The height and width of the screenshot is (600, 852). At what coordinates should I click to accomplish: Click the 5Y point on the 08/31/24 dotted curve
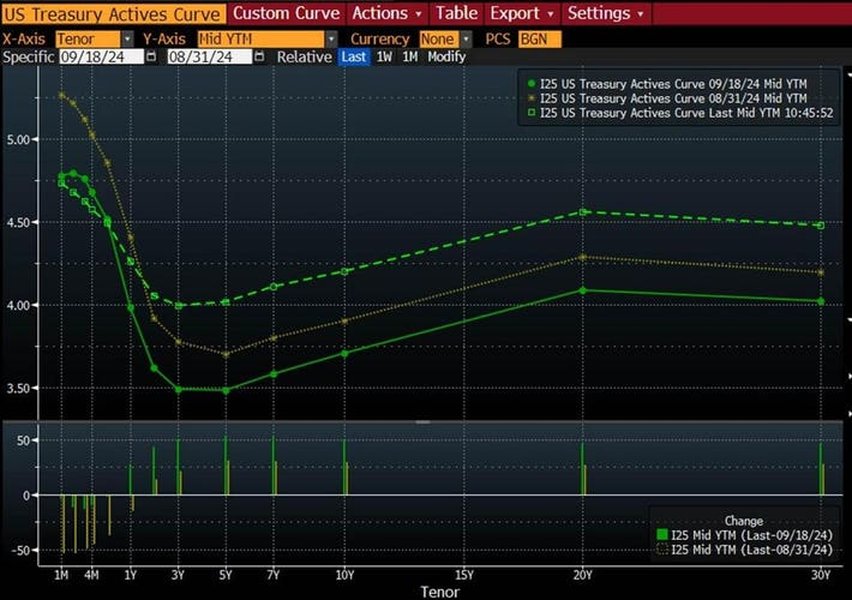[226, 354]
